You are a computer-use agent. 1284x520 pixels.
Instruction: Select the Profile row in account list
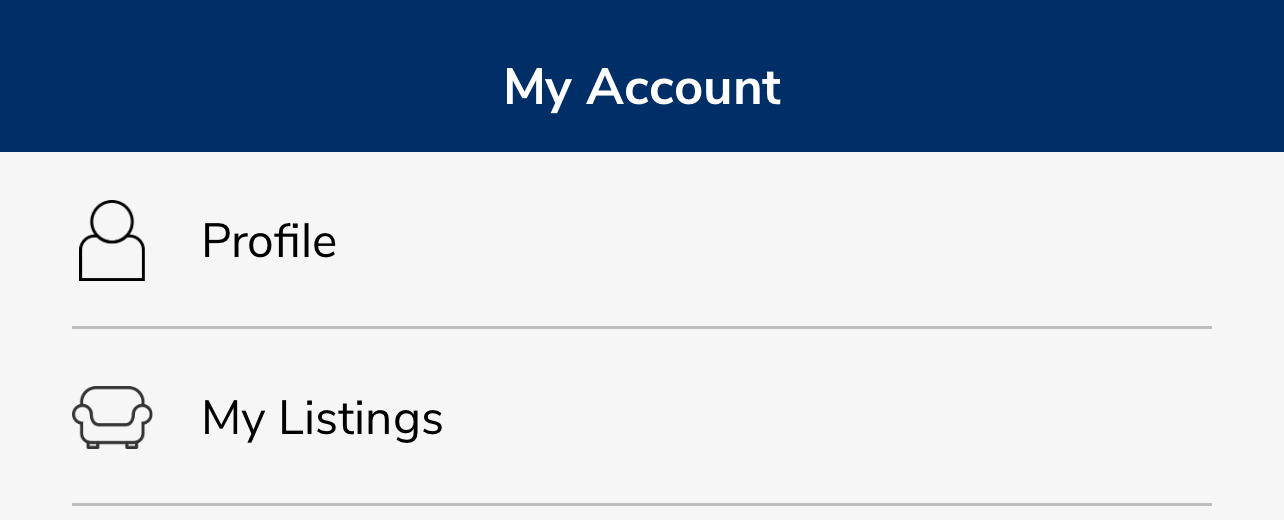coord(642,240)
